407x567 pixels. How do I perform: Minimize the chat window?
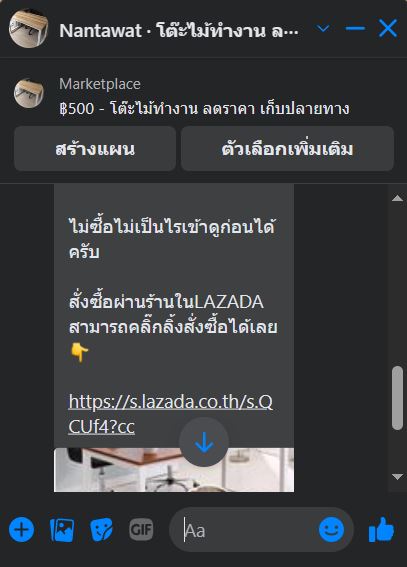[355, 28]
